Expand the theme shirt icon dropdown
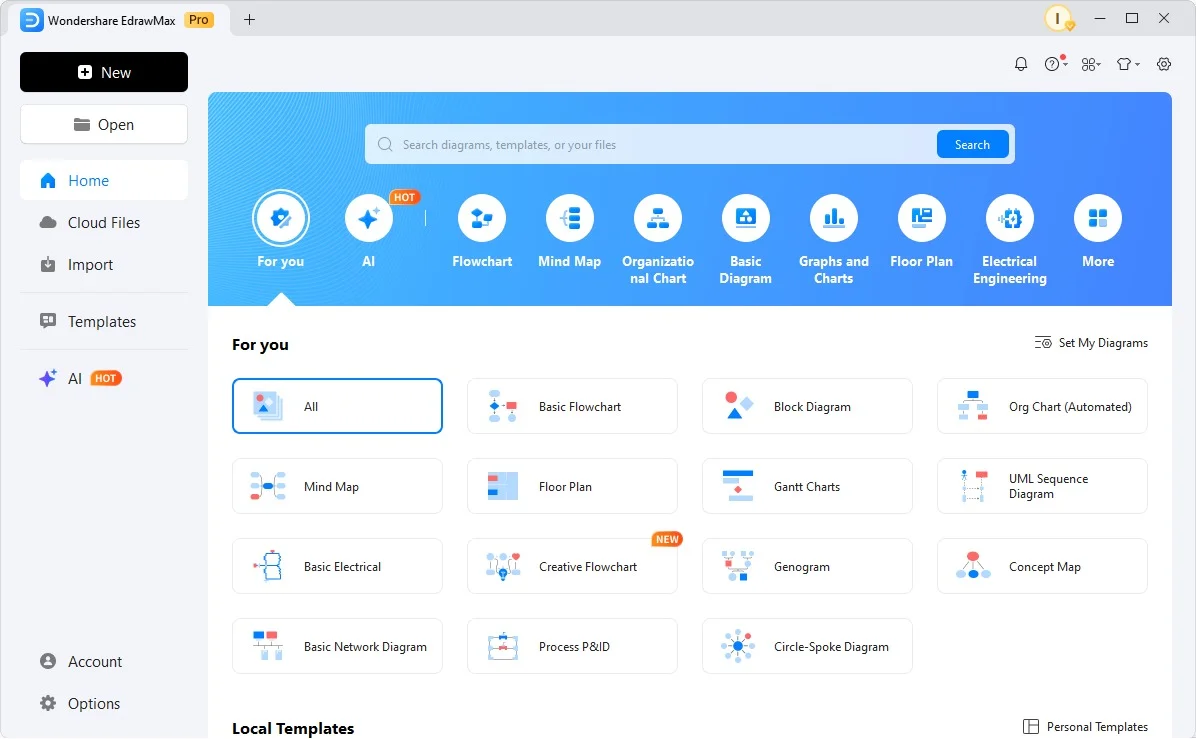 (1128, 64)
